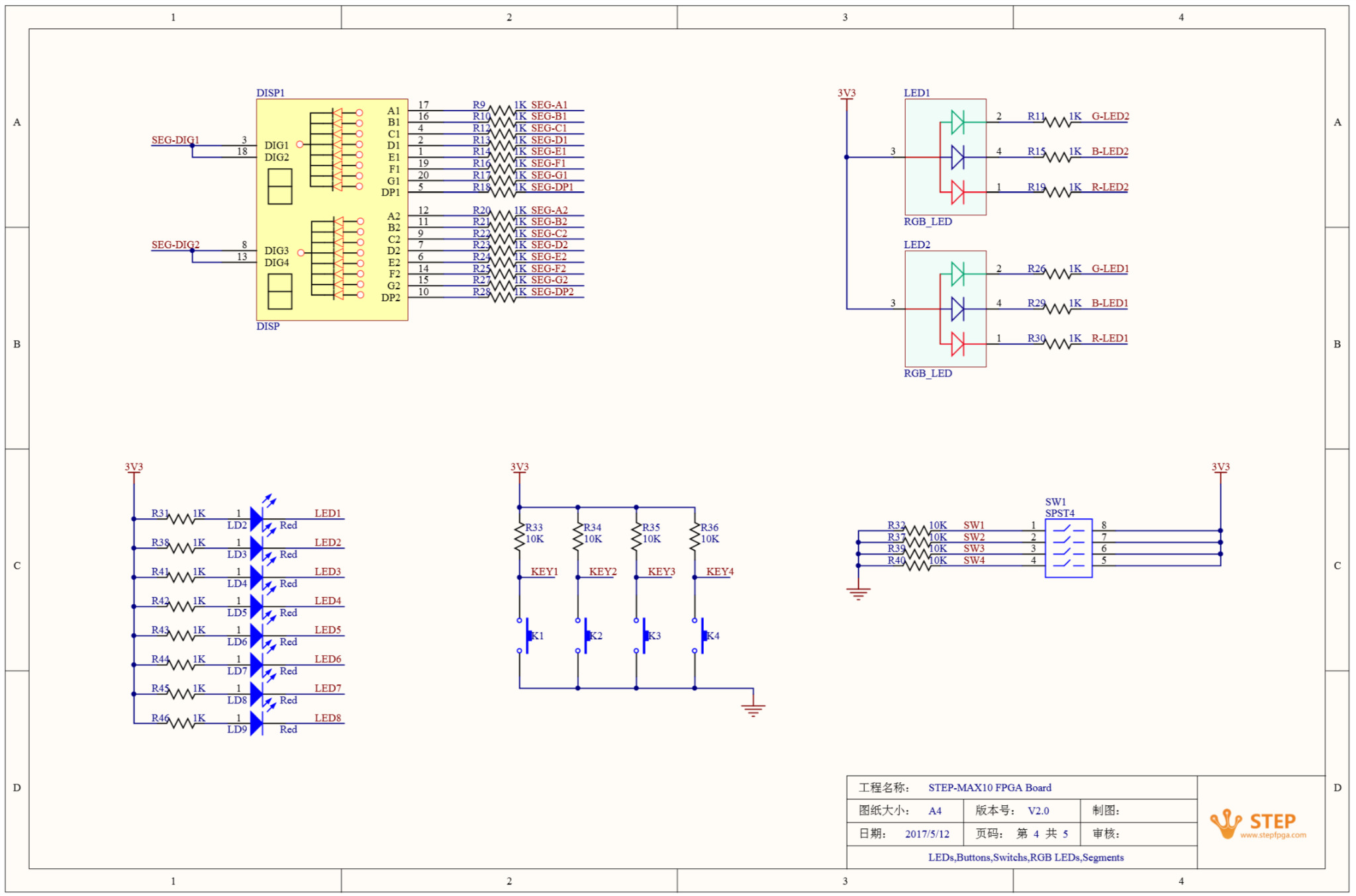Select the R33 10K resistor symbol
This screenshot has height=896, width=1356.
520,536
